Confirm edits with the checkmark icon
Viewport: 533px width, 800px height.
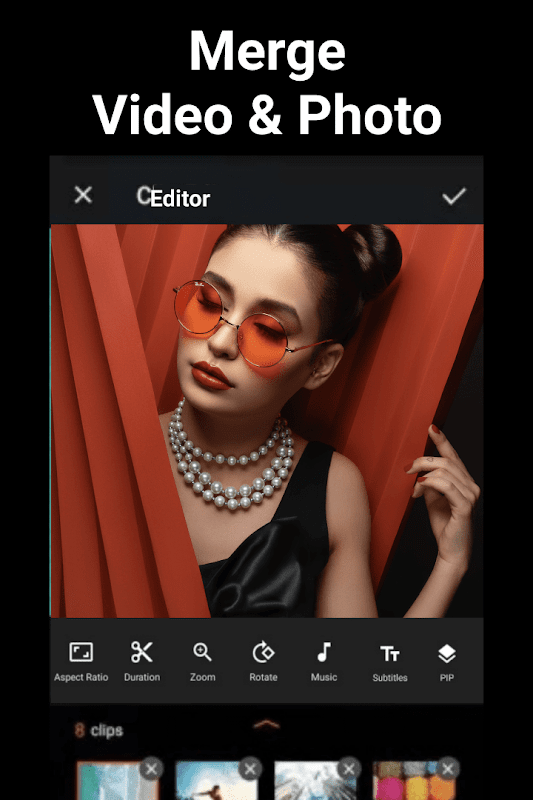(x=454, y=196)
